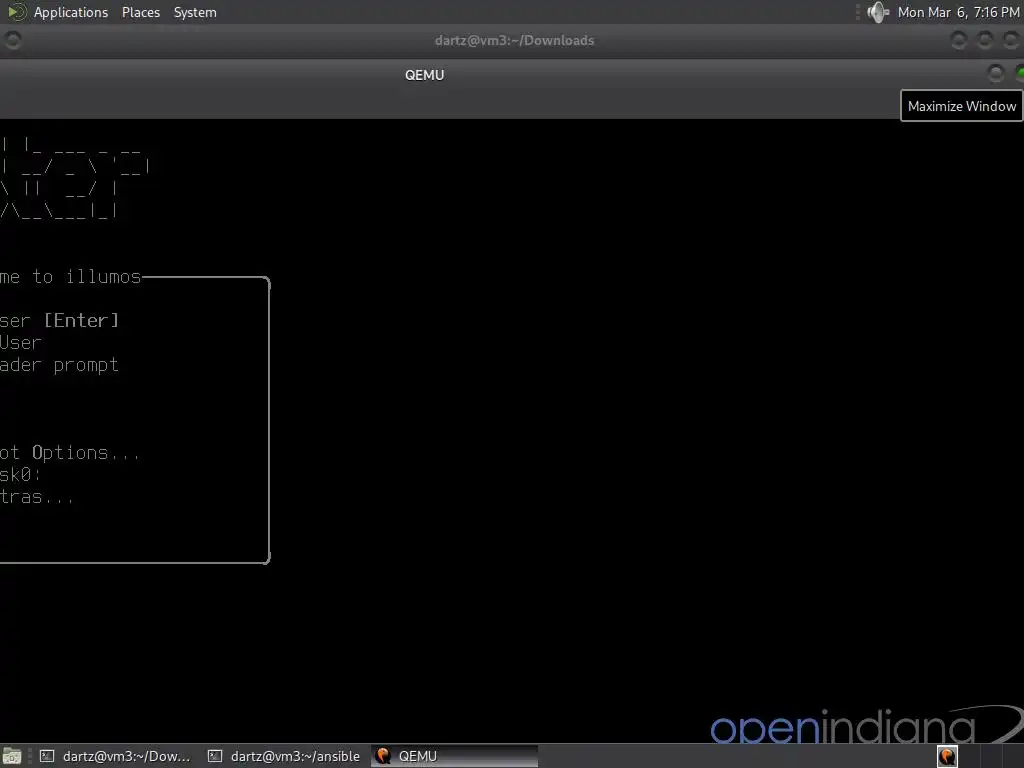The image size is (1024, 768).
Task: Click the "sk0:" boot menu line
Action: [x=20, y=474]
